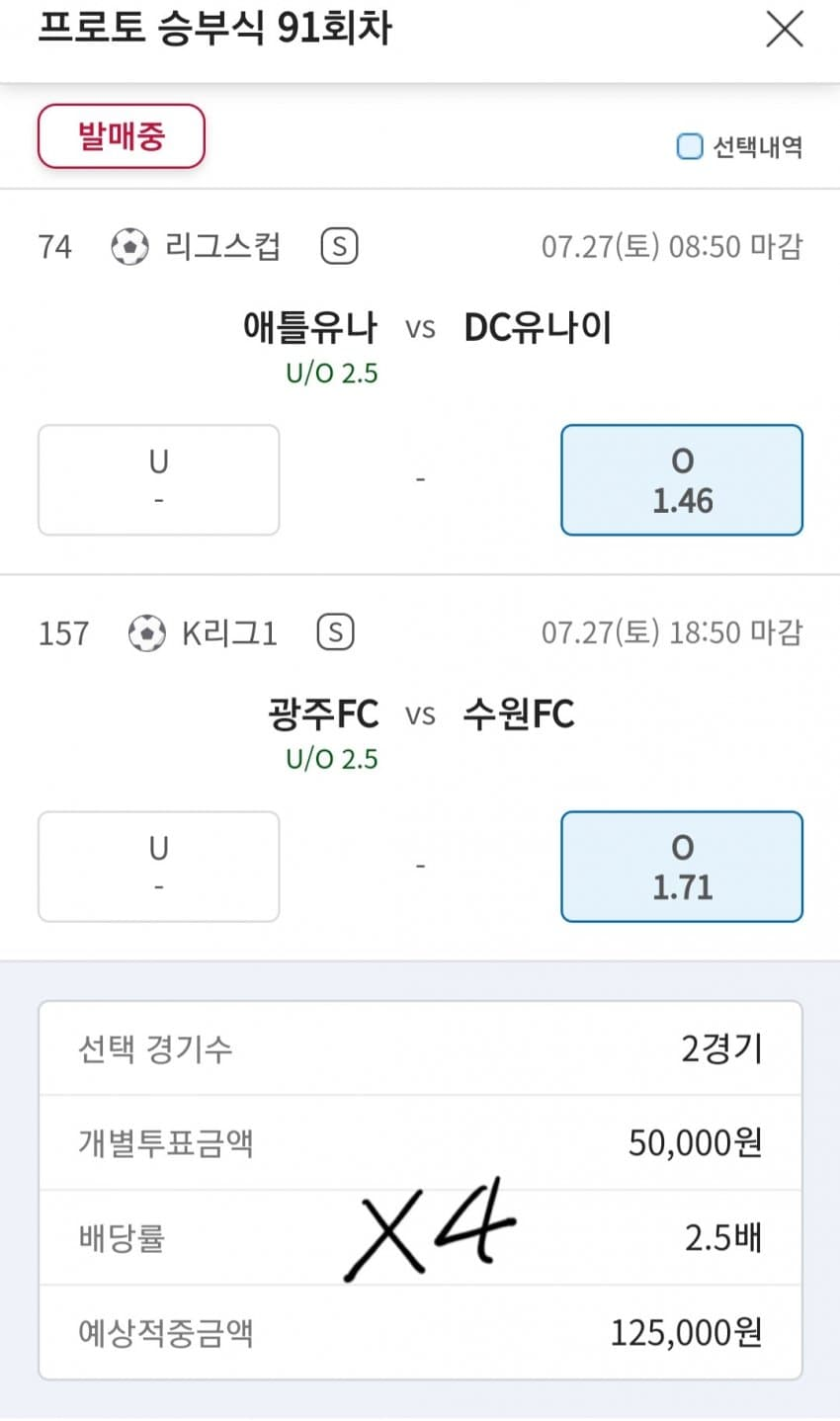This screenshot has width=840, height=1421.
Task: Open the 광주FC team name
Action: pyautogui.click(x=322, y=713)
